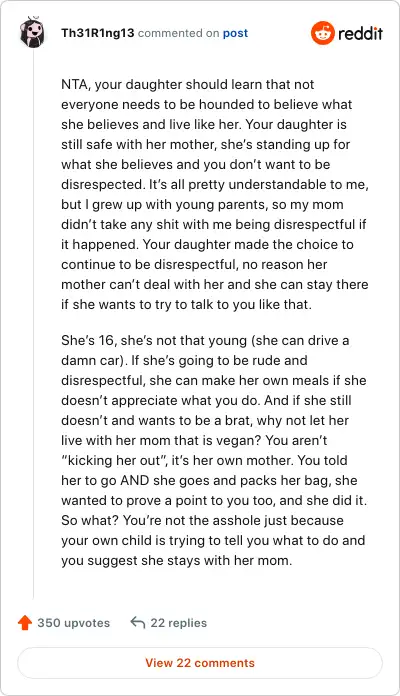
Task: Click the paragraph starting "She's 16"
Action: 214,450
